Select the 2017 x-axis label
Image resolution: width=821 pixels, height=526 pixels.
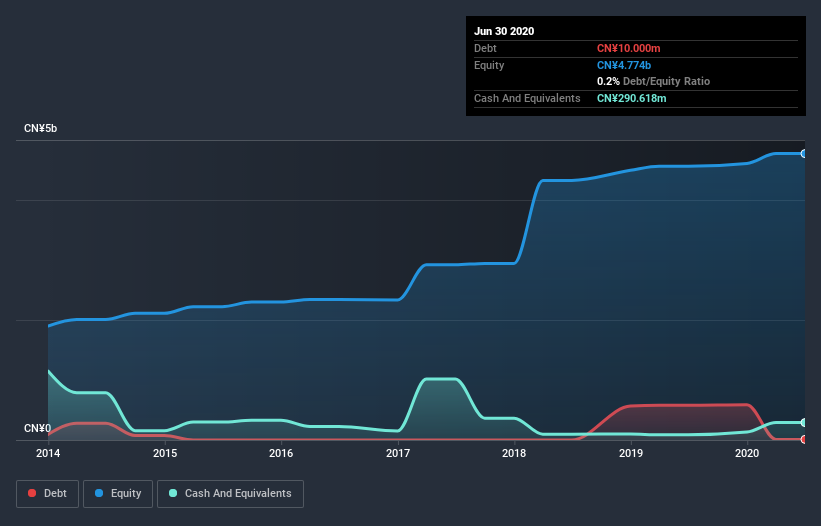[398, 453]
